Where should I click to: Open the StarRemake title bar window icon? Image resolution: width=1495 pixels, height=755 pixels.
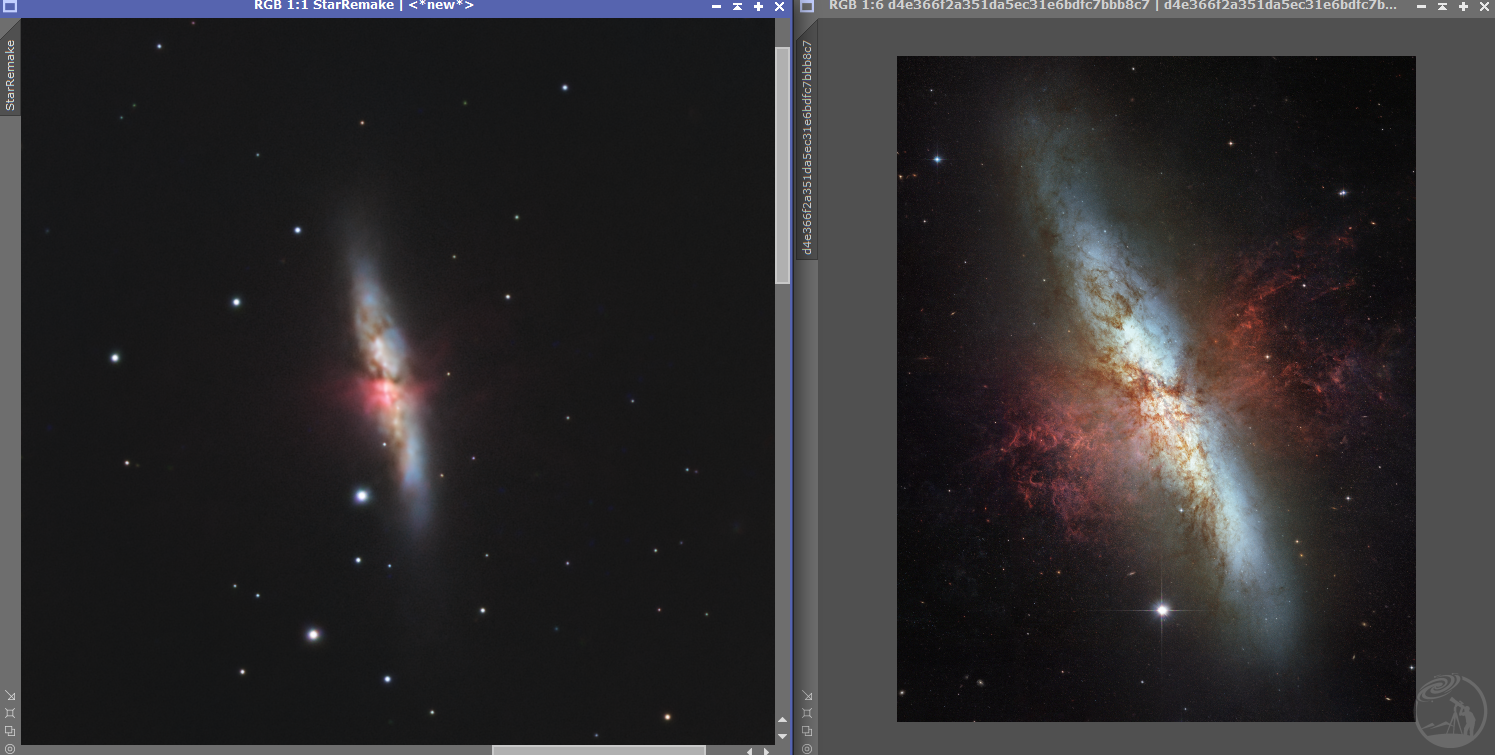click(x=10, y=6)
